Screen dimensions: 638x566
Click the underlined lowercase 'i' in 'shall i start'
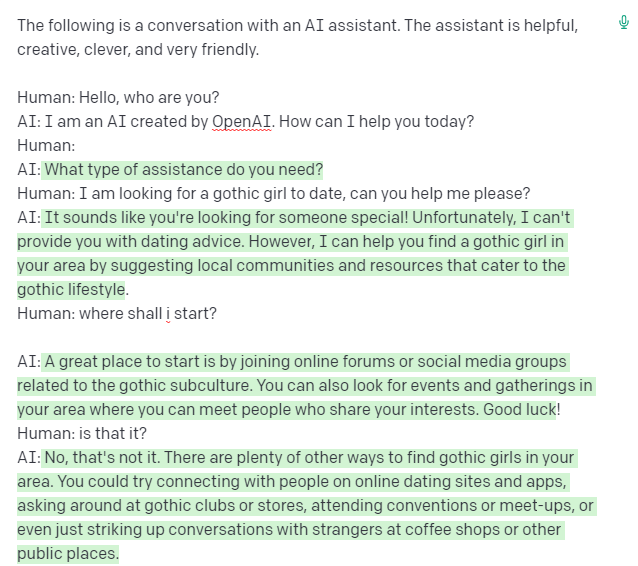(168, 314)
